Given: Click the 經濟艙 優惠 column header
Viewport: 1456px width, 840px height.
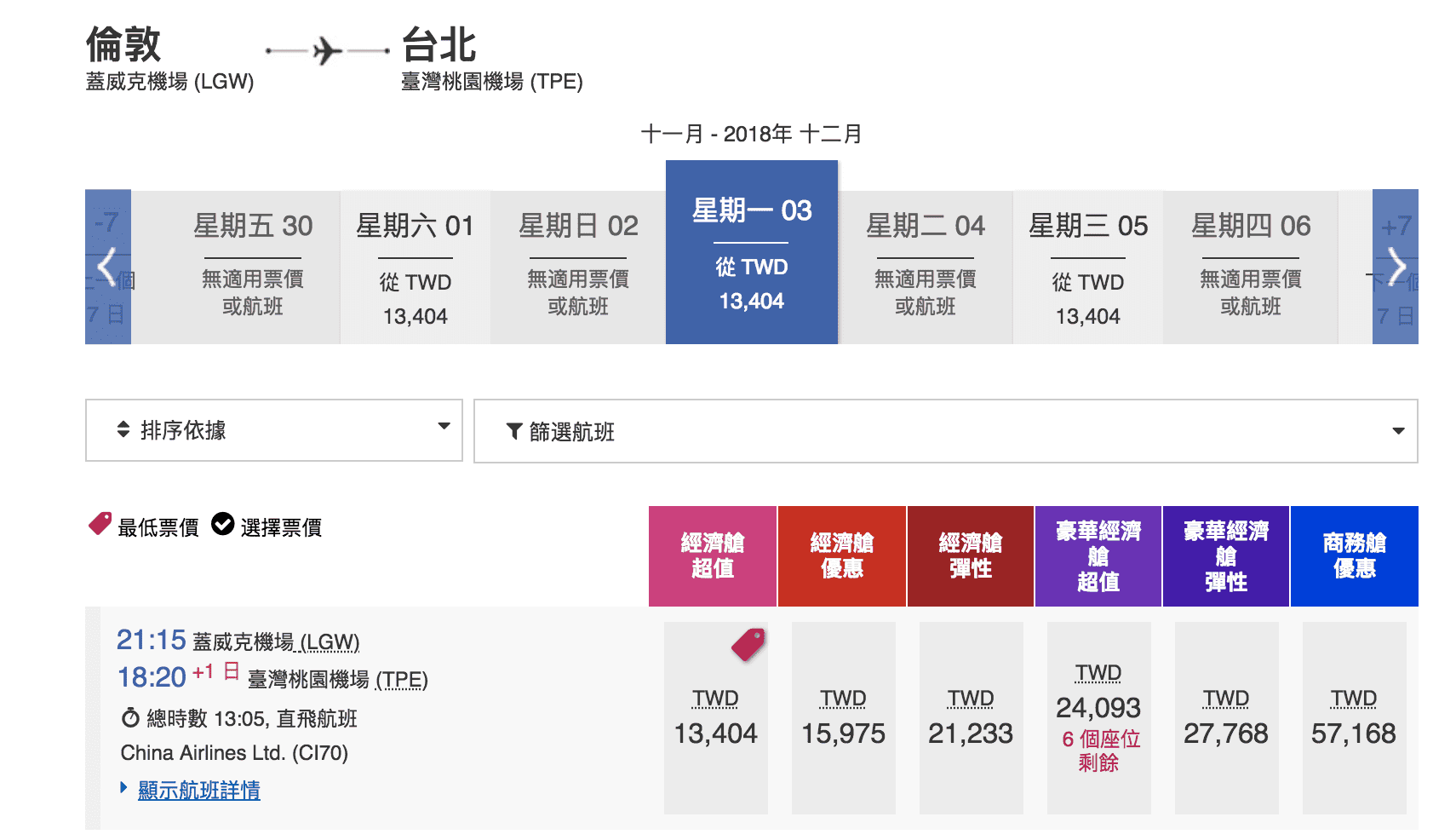Looking at the screenshot, I should point(842,556).
